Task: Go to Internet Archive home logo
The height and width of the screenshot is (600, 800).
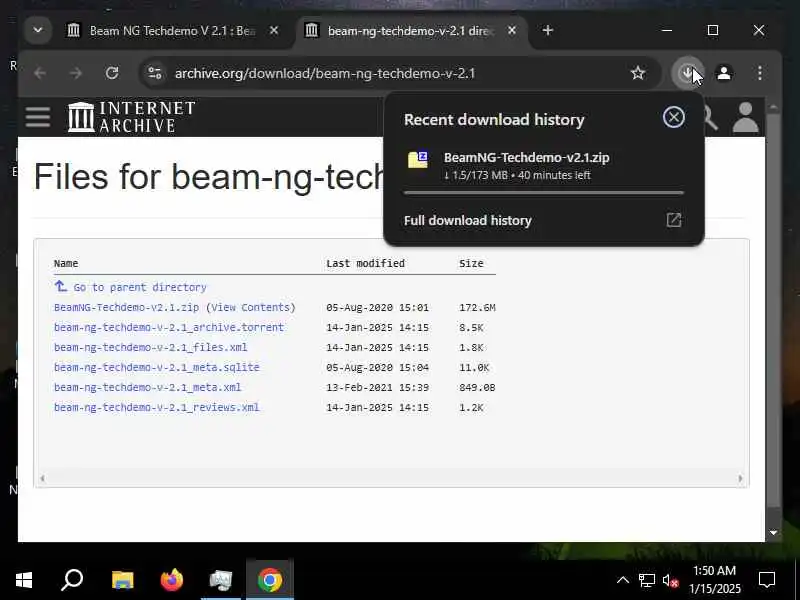Action: [x=132, y=117]
